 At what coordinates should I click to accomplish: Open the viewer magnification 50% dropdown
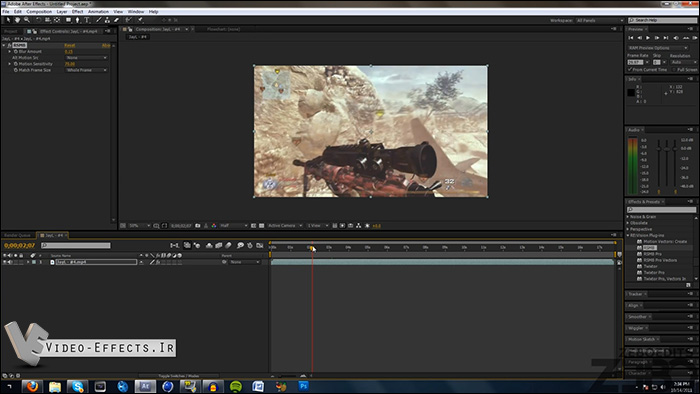coord(139,226)
